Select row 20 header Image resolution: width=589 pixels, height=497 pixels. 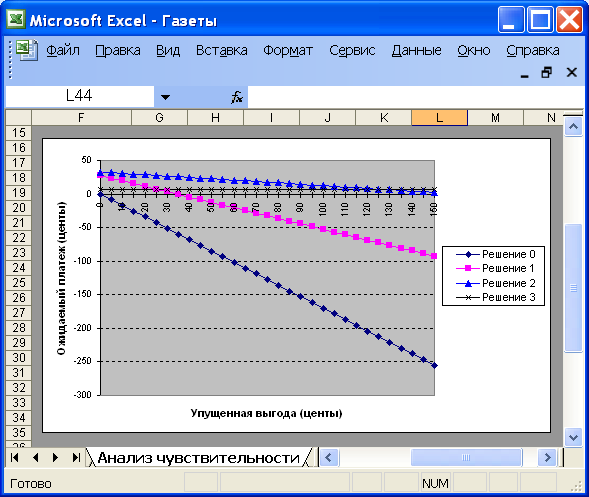(19, 208)
